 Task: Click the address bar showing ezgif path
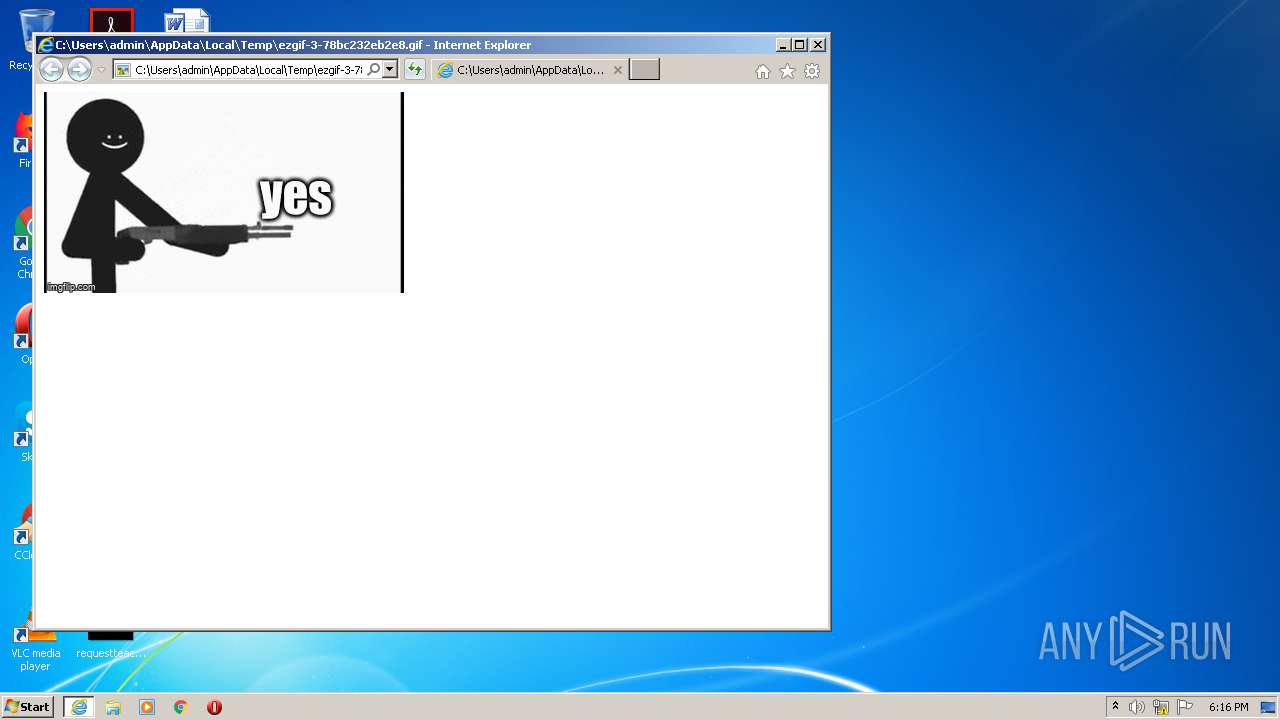pyautogui.click(x=248, y=70)
